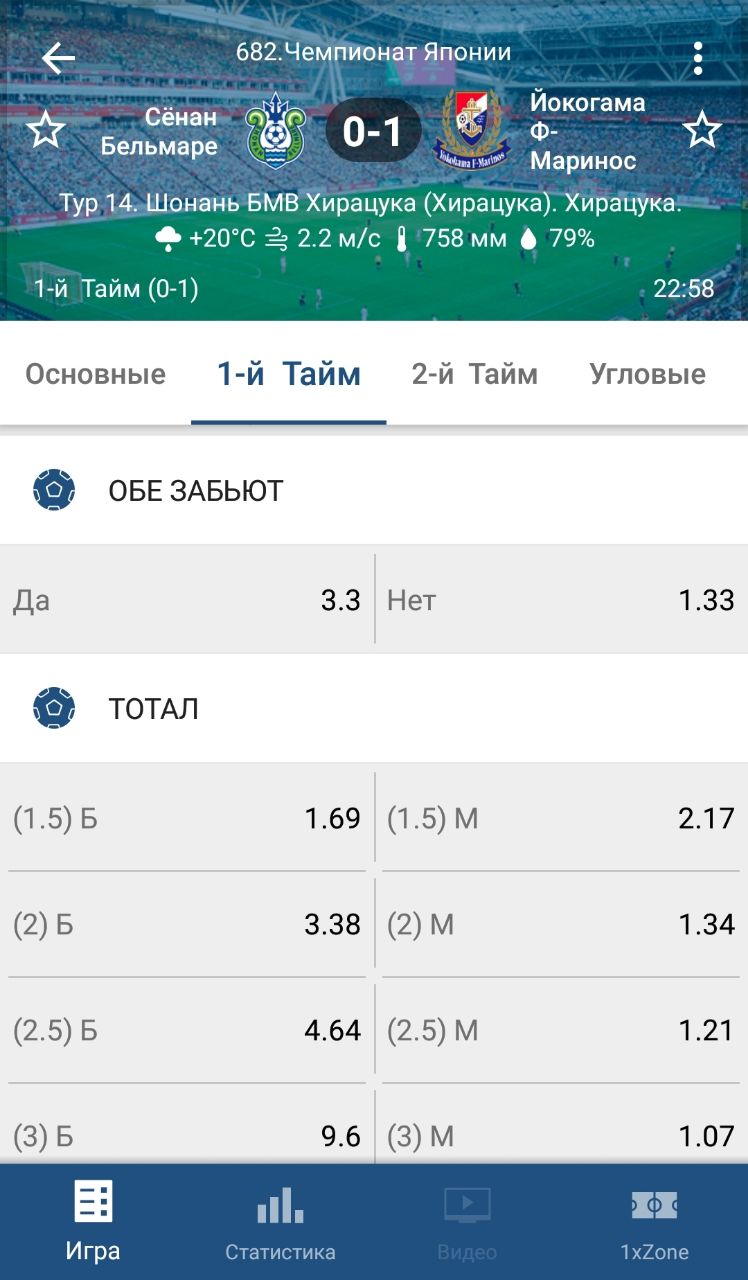Tap the Сёнан Бельмаре team logo

pyautogui.click(x=273, y=131)
